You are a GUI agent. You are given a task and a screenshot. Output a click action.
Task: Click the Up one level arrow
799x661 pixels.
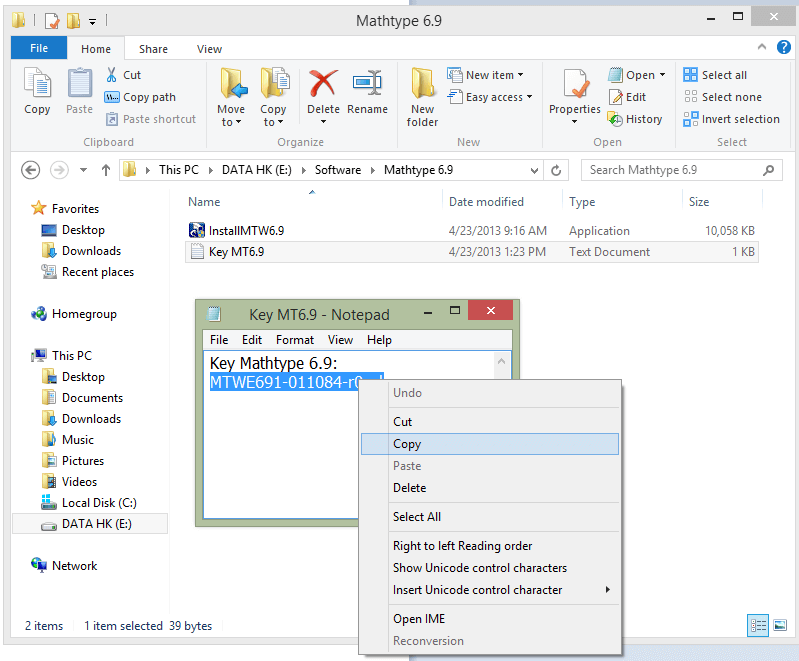click(x=105, y=170)
